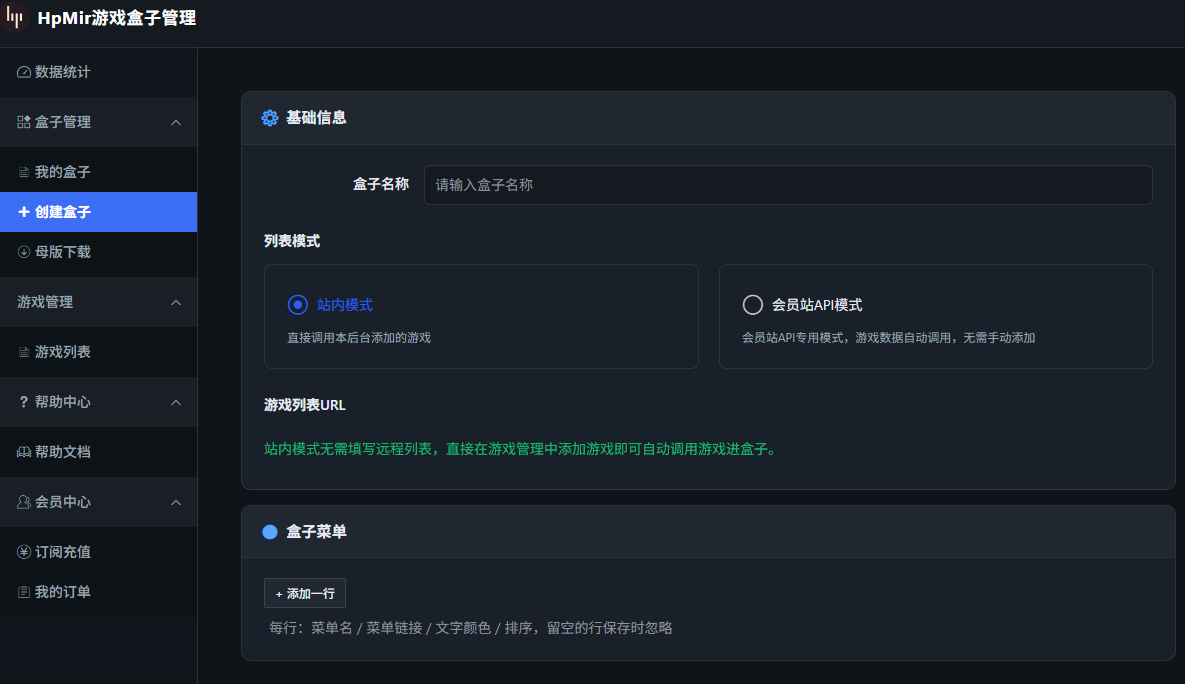Click the 游戏列表 list icon
This screenshot has height=684, width=1185.
[x=23, y=352]
